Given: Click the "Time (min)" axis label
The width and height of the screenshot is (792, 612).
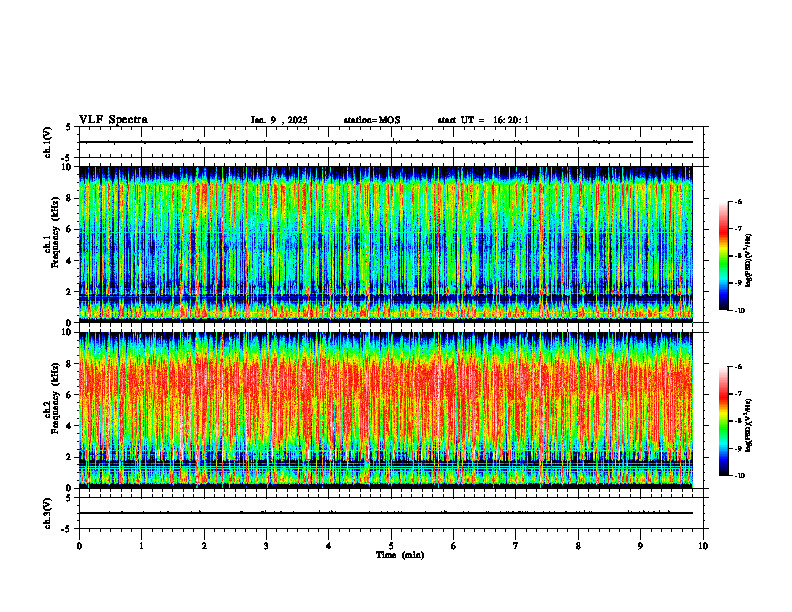Looking at the screenshot, I should coord(400,555).
